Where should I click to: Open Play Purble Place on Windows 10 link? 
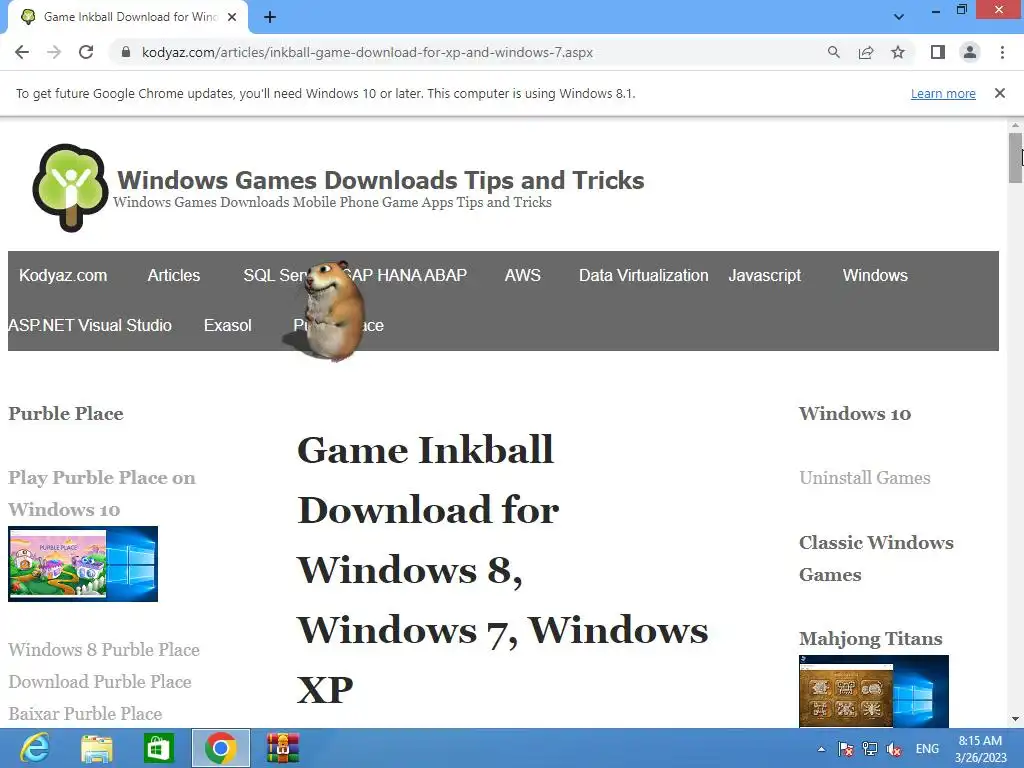[x=101, y=493]
